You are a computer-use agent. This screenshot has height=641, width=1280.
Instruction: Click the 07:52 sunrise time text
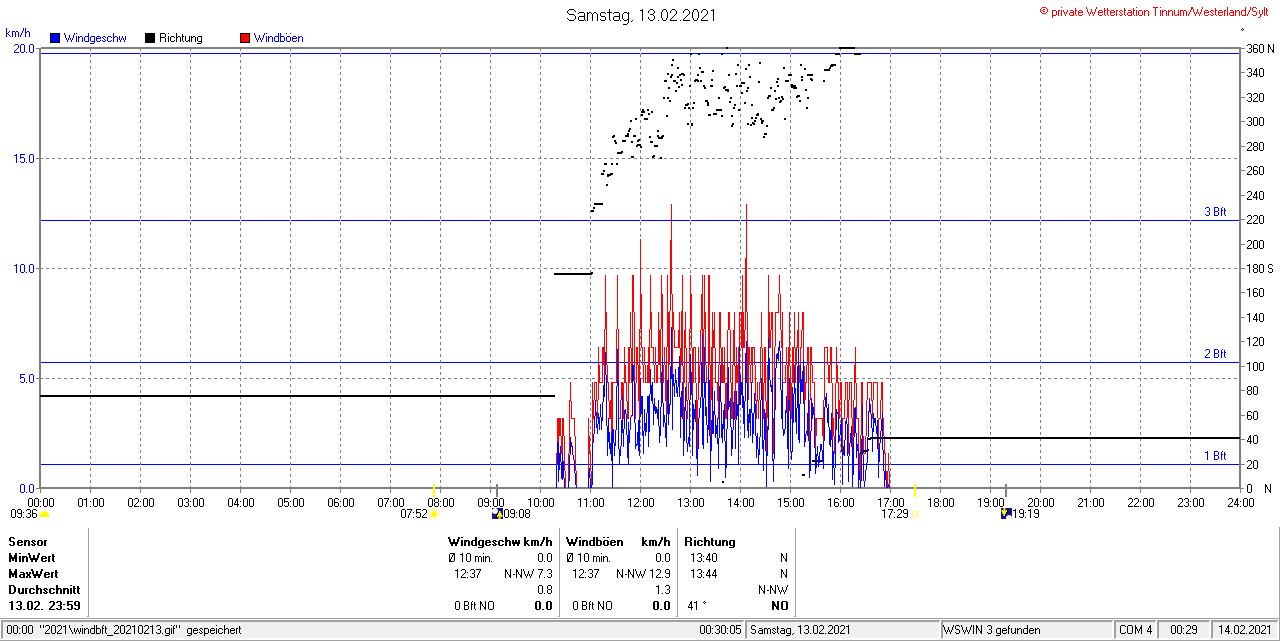point(414,514)
